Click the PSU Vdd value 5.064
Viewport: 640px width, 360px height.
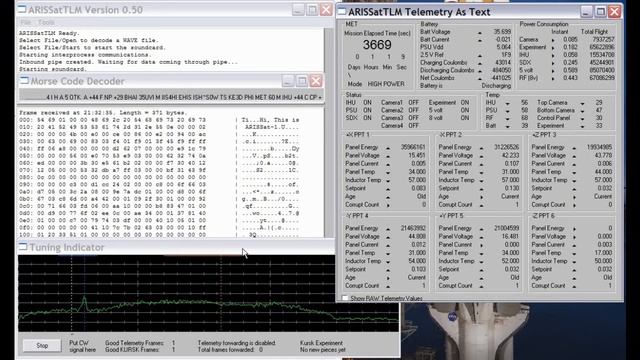(503, 47)
